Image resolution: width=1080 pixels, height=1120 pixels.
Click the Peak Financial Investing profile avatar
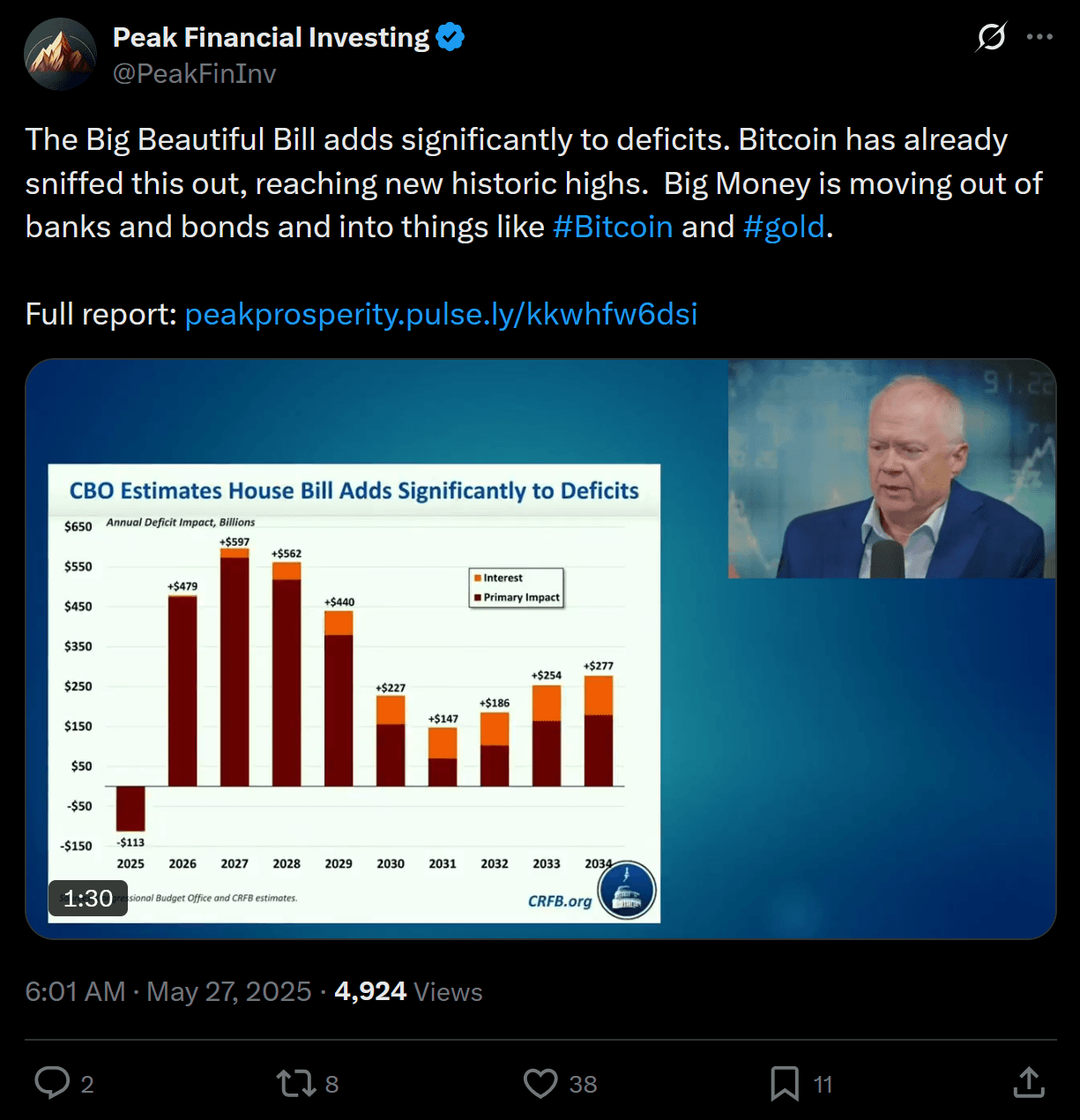(x=60, y=55)
